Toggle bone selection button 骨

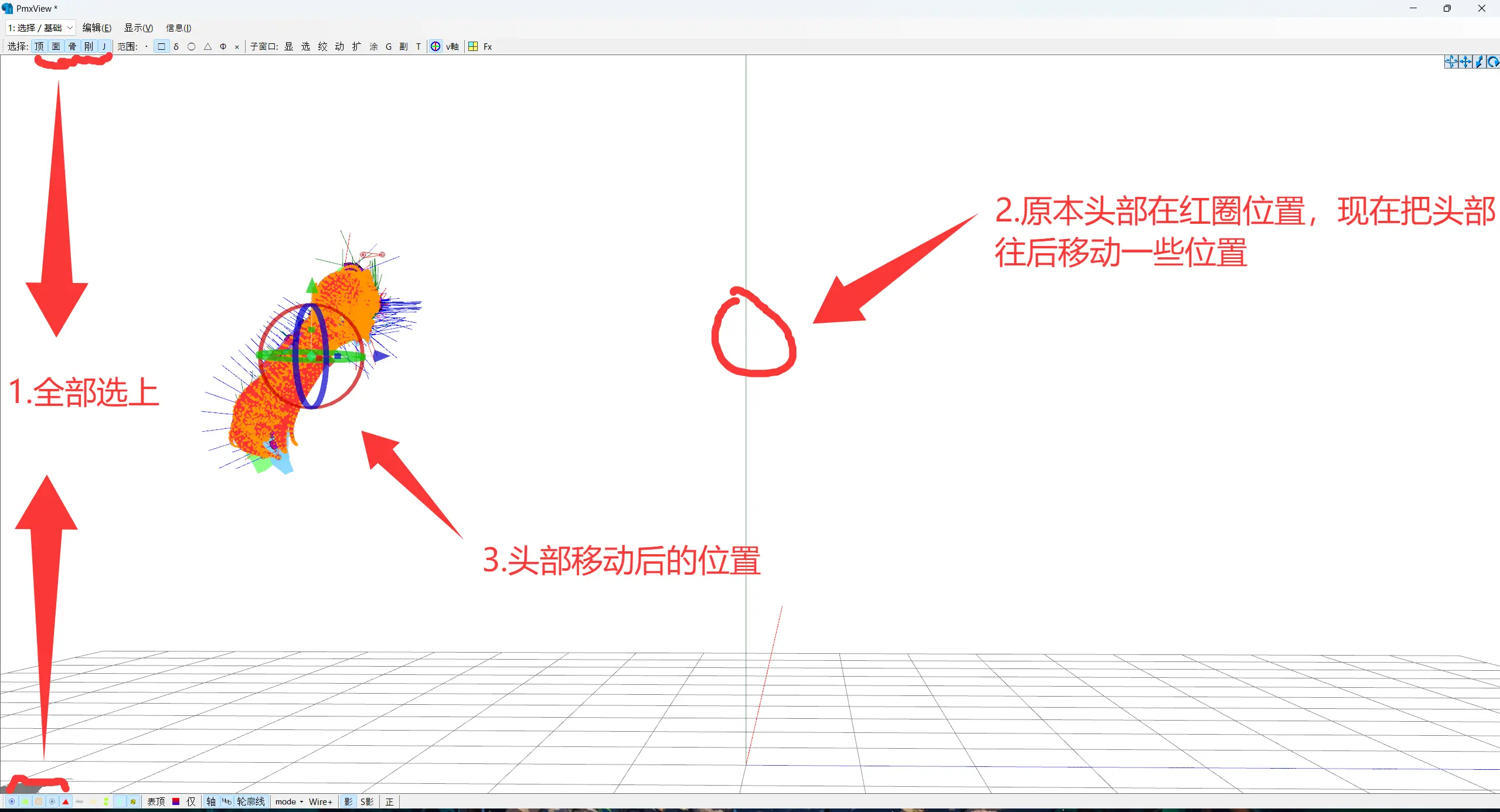[x=72, y=46]
